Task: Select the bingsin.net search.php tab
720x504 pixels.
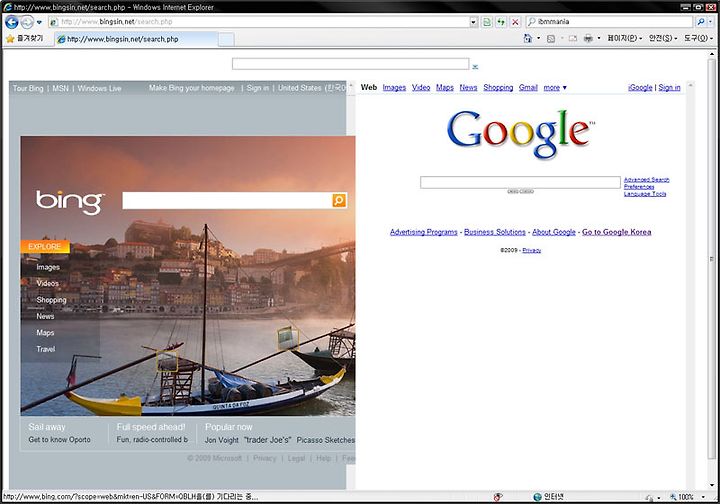Action: [135, 39]
